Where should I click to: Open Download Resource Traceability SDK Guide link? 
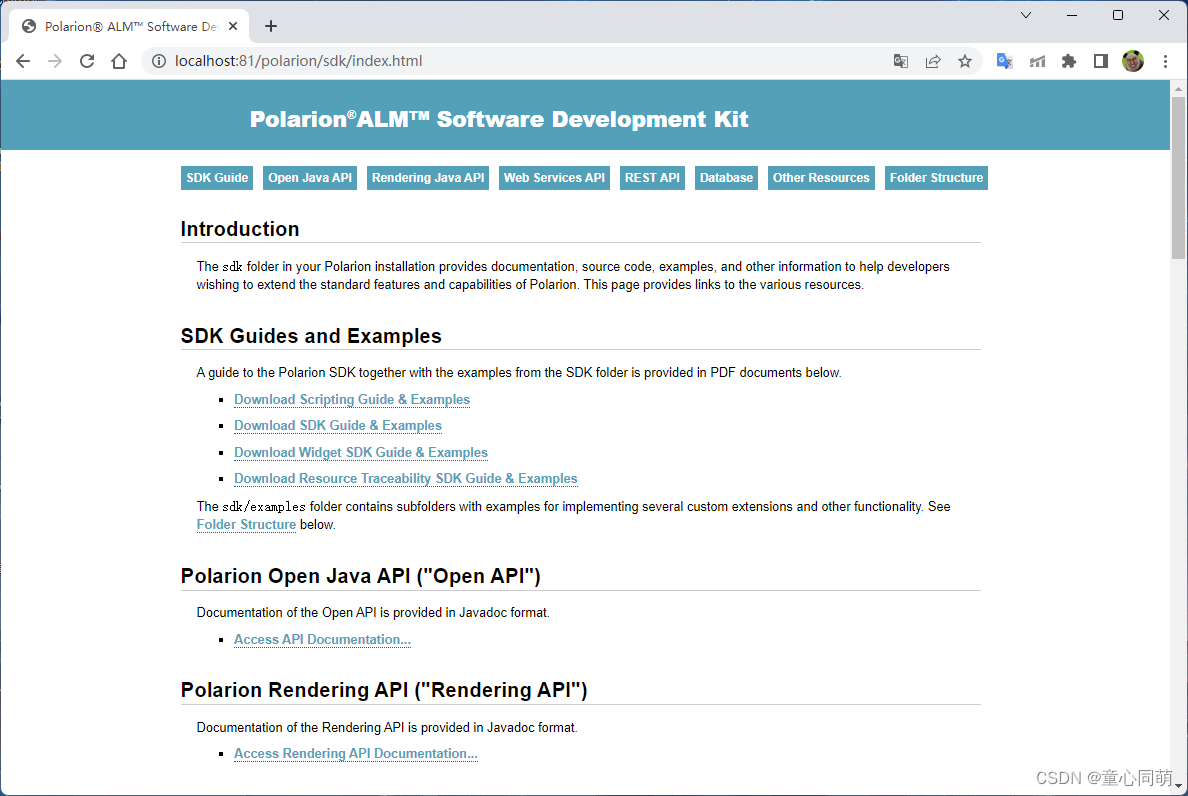click(x=405, y=479)
